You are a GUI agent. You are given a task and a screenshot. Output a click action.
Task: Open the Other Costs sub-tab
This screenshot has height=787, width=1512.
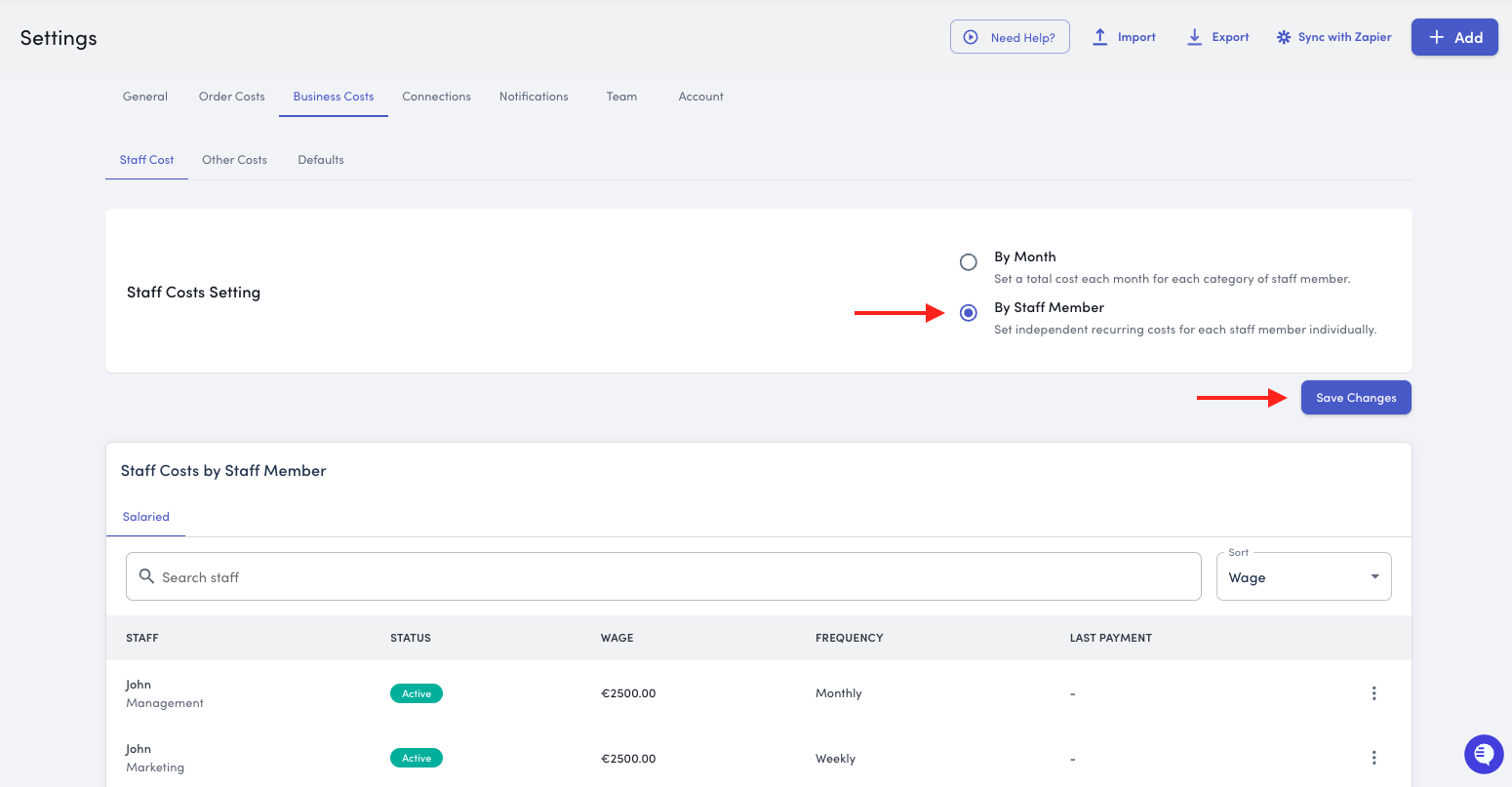pyautogui.click(x=234, y=160)
